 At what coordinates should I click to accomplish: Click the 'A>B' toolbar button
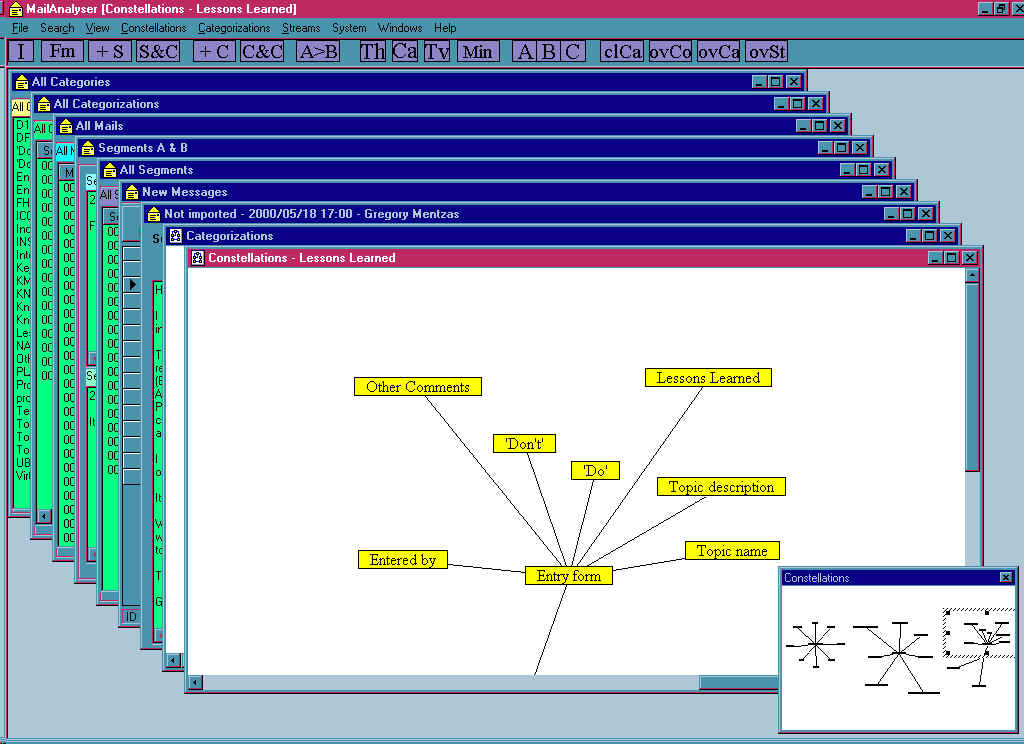tap(319, 51)
